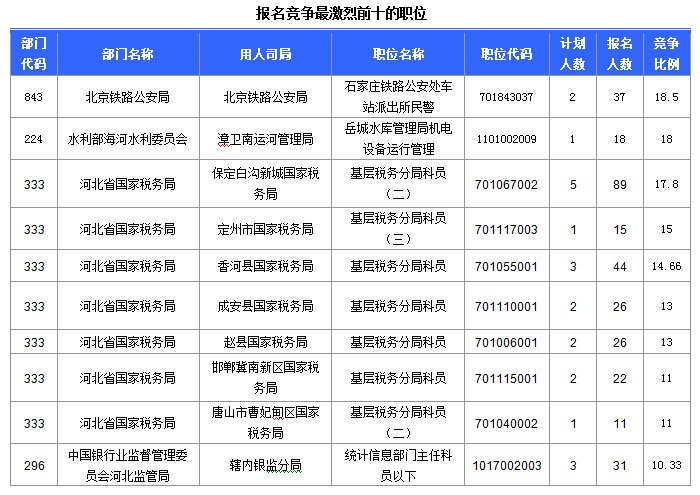The height and width of the screenshot is (495, 700).
Task: Click the 用人司局 column header
Action: pos(266,54)
